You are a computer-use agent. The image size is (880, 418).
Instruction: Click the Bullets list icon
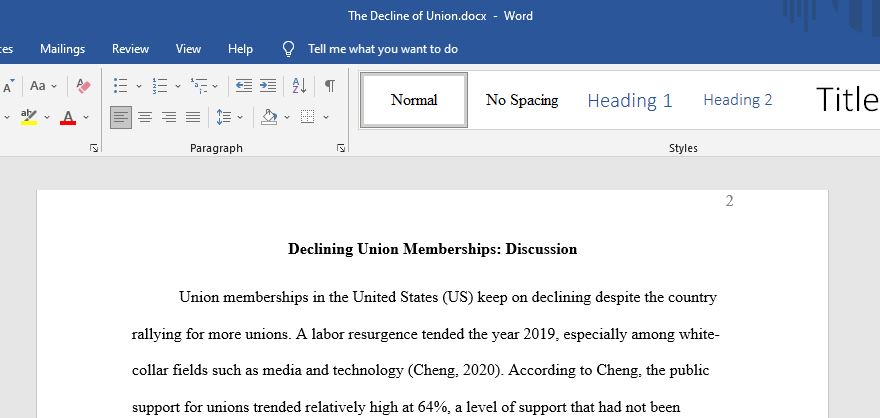120,86
